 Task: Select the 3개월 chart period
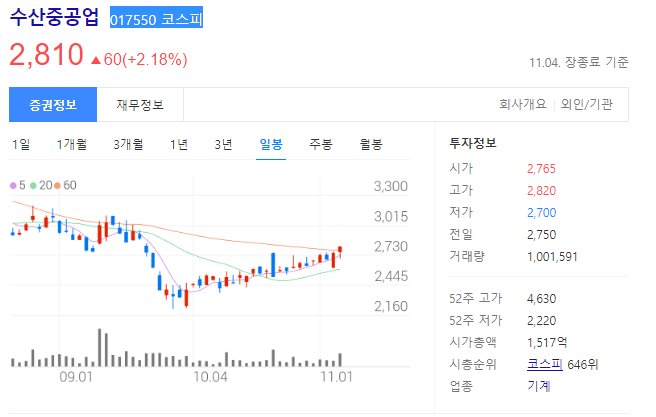tap(128, 145)
